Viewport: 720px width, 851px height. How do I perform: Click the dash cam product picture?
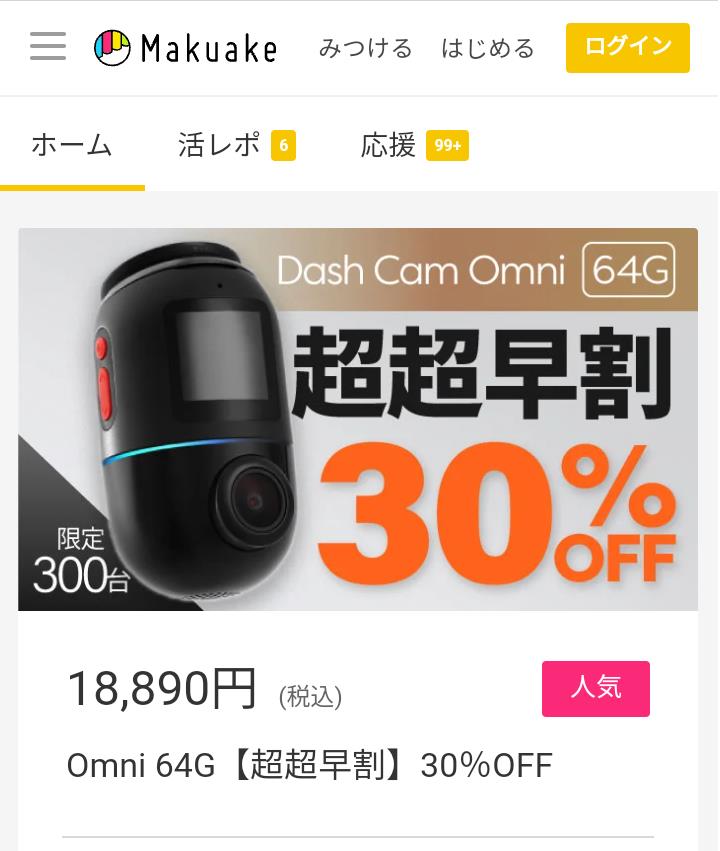point(198,421)
